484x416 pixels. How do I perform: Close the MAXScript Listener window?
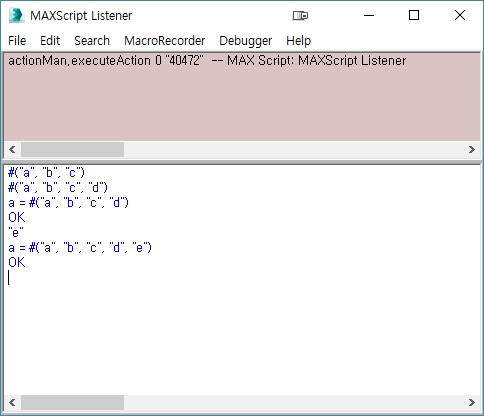pyautogui.click(x=460, y=15)
